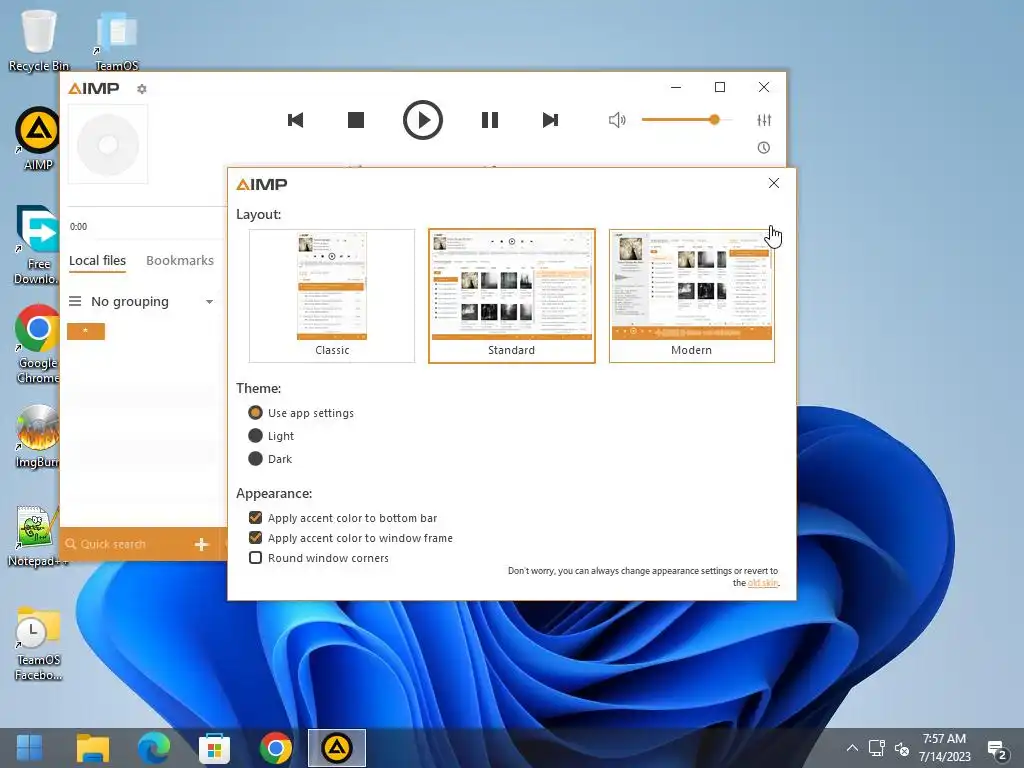Minimize the AIMP player window

676,87
